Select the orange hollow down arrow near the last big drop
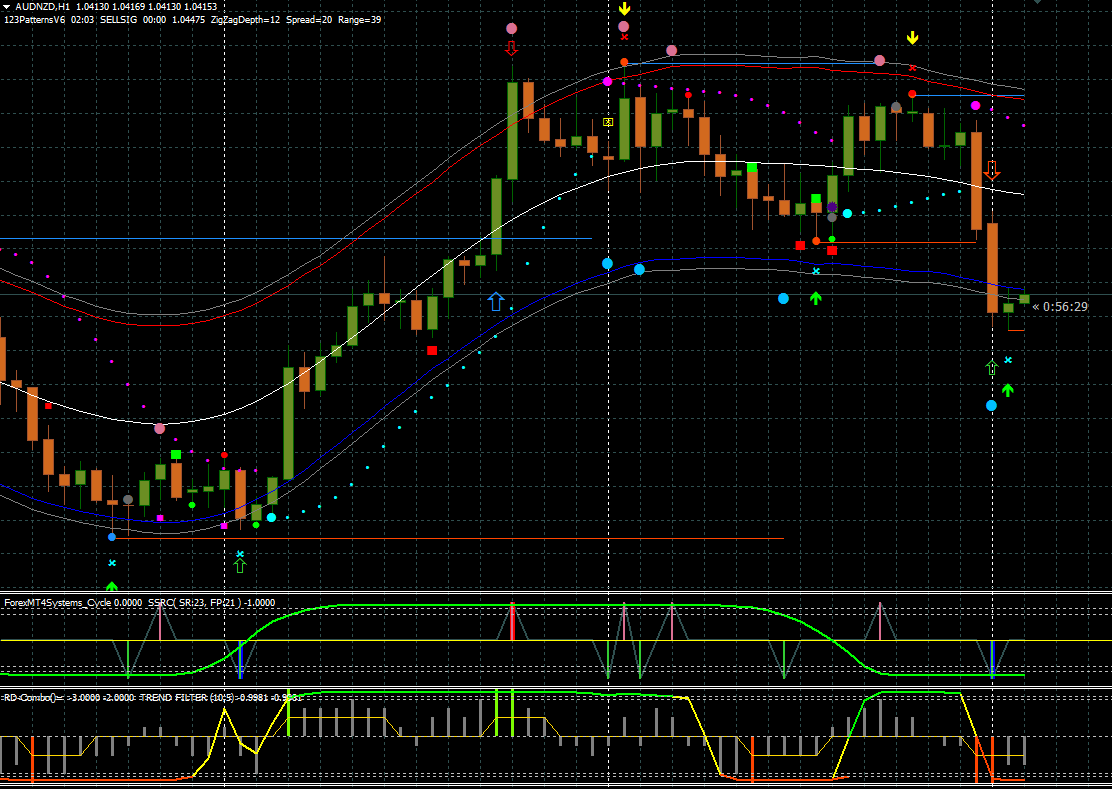 (x=991, y=170)
